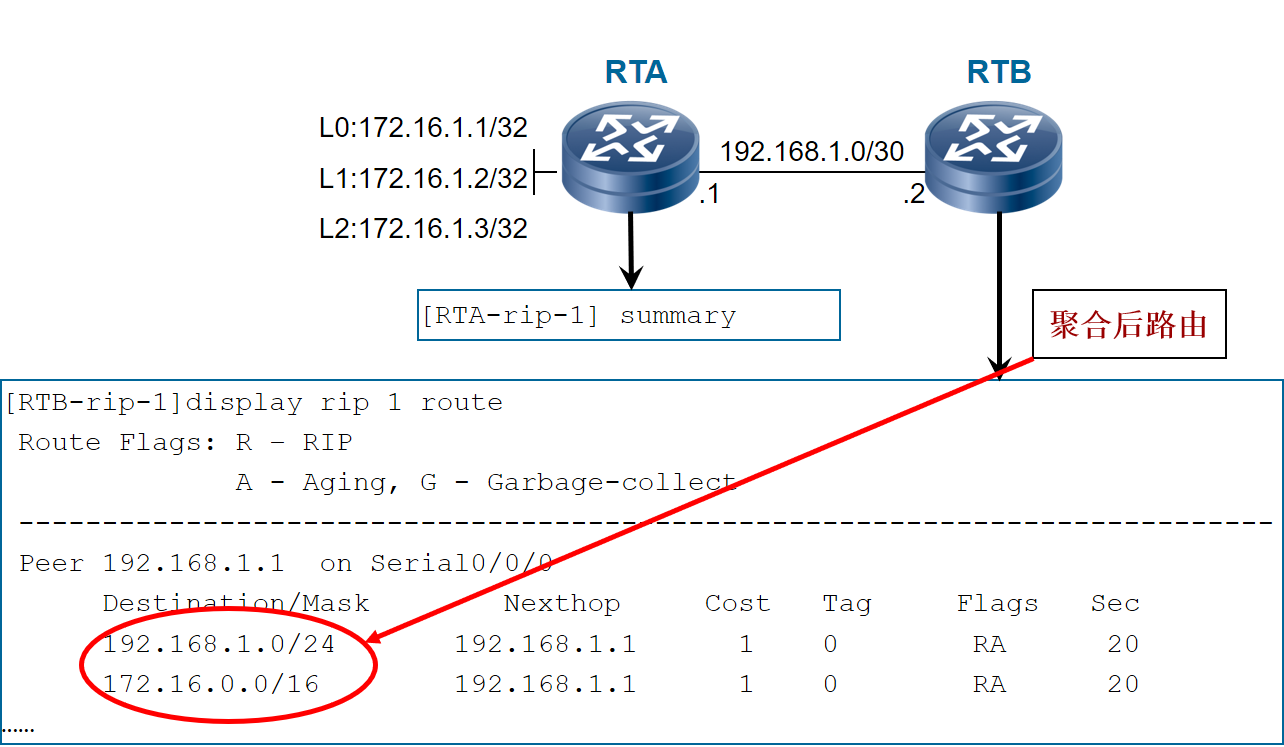Click the A - Aging, G - Garbage-collect line
The height and width of the screenshot is (747, 1284).
click(486, 483)
